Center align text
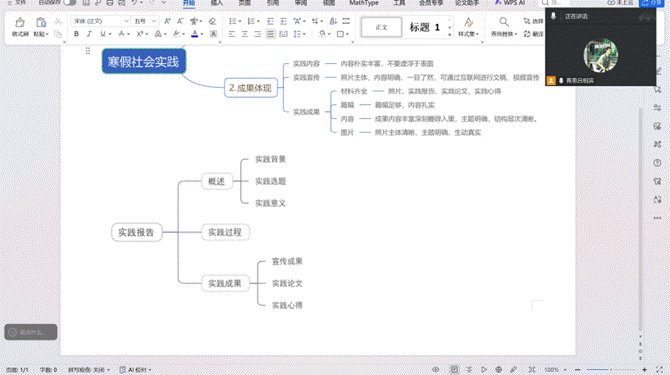The height and width of the screenshot is (375, 670). pos(244,34)
